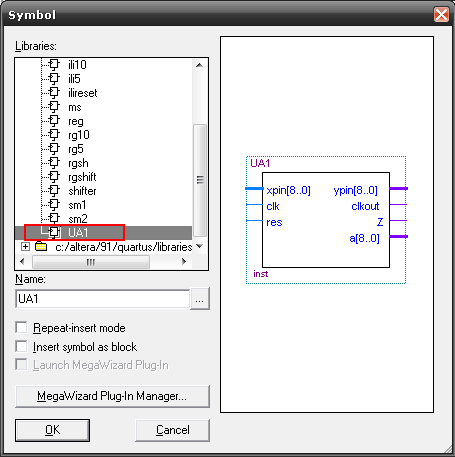
Task: Click the 'res' port label
Action: tap(274, 222)
